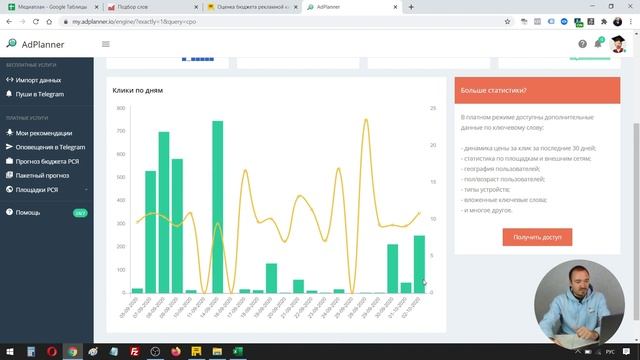The height and width of the screenshot is (360, 640).
Task: Click the Пуши в Telegram bell icon
Action: click(x=9, y=93)
